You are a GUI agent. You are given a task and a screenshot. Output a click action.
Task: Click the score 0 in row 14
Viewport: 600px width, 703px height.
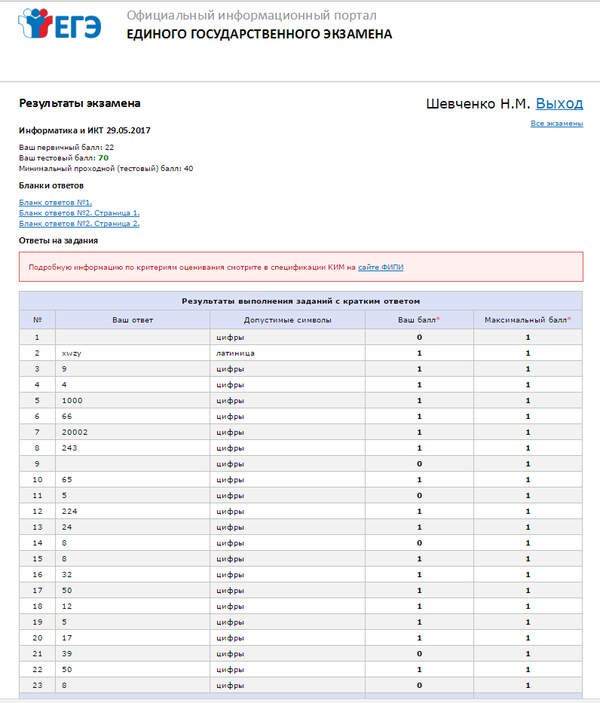point(419,543)
